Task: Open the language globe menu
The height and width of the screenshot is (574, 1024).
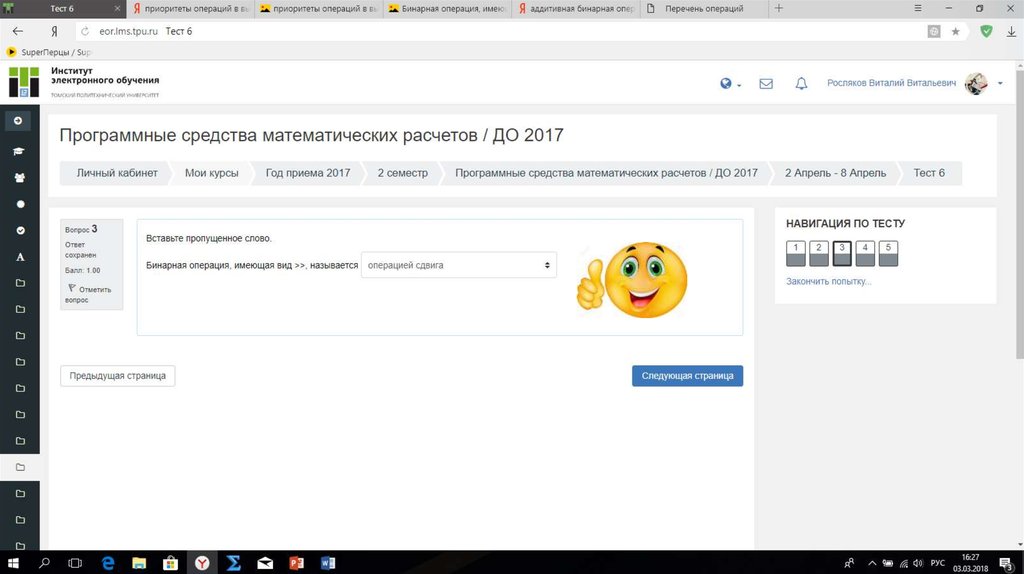Action: (730, 84)
